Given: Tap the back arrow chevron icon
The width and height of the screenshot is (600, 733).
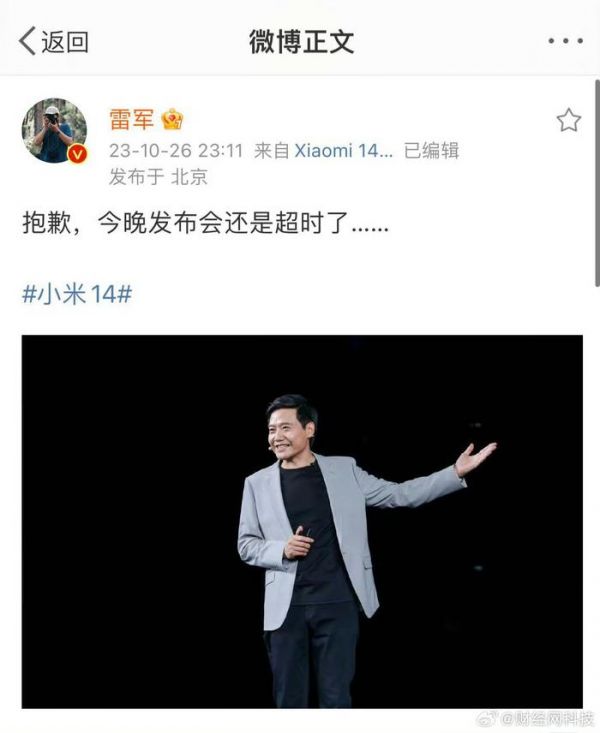Looking at the screenshot, I should pos(27,41).
